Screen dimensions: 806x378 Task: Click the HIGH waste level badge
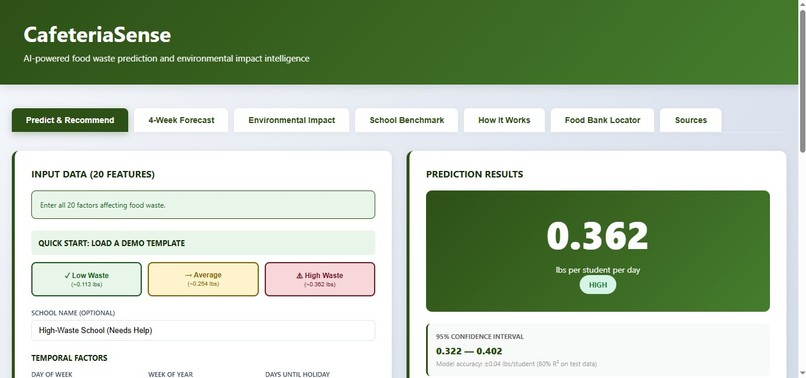(x=598, y=285)
